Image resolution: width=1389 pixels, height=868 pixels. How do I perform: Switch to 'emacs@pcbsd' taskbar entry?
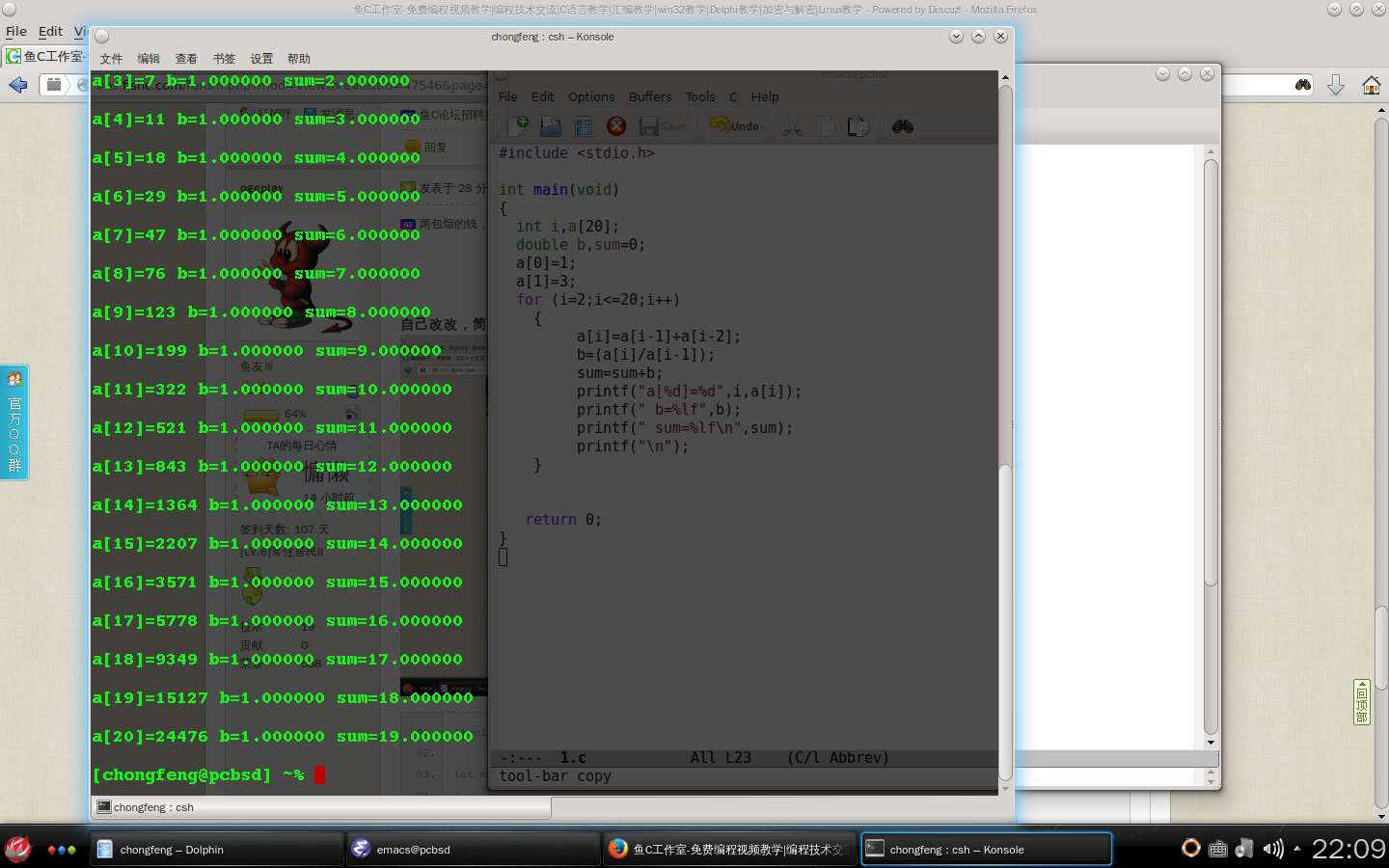coord(474,850)
